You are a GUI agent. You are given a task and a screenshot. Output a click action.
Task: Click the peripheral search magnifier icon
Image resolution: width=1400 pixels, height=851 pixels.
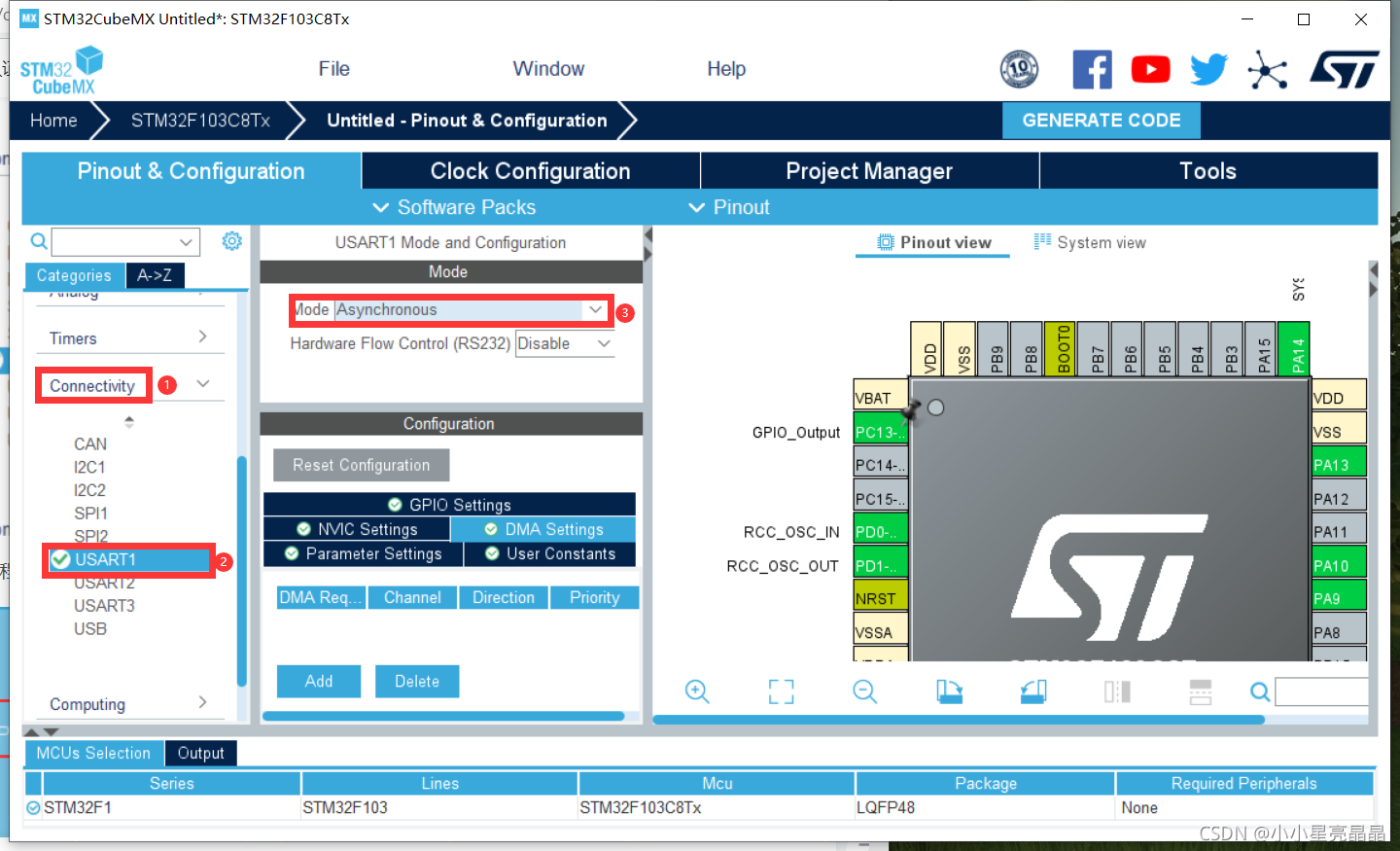[x=39, y=241]
